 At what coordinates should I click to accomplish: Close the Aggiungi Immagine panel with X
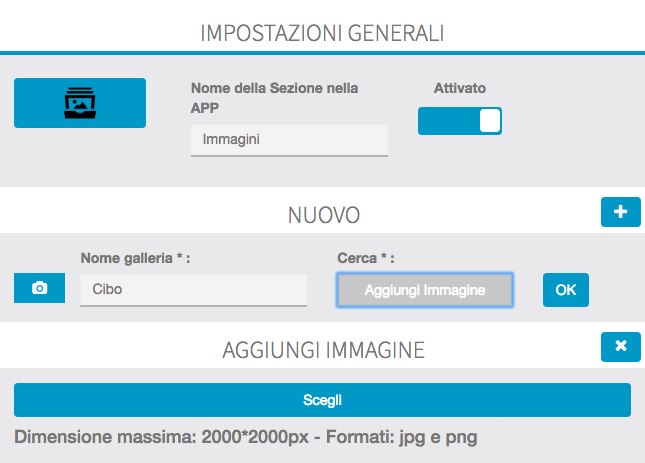(620, 347)
